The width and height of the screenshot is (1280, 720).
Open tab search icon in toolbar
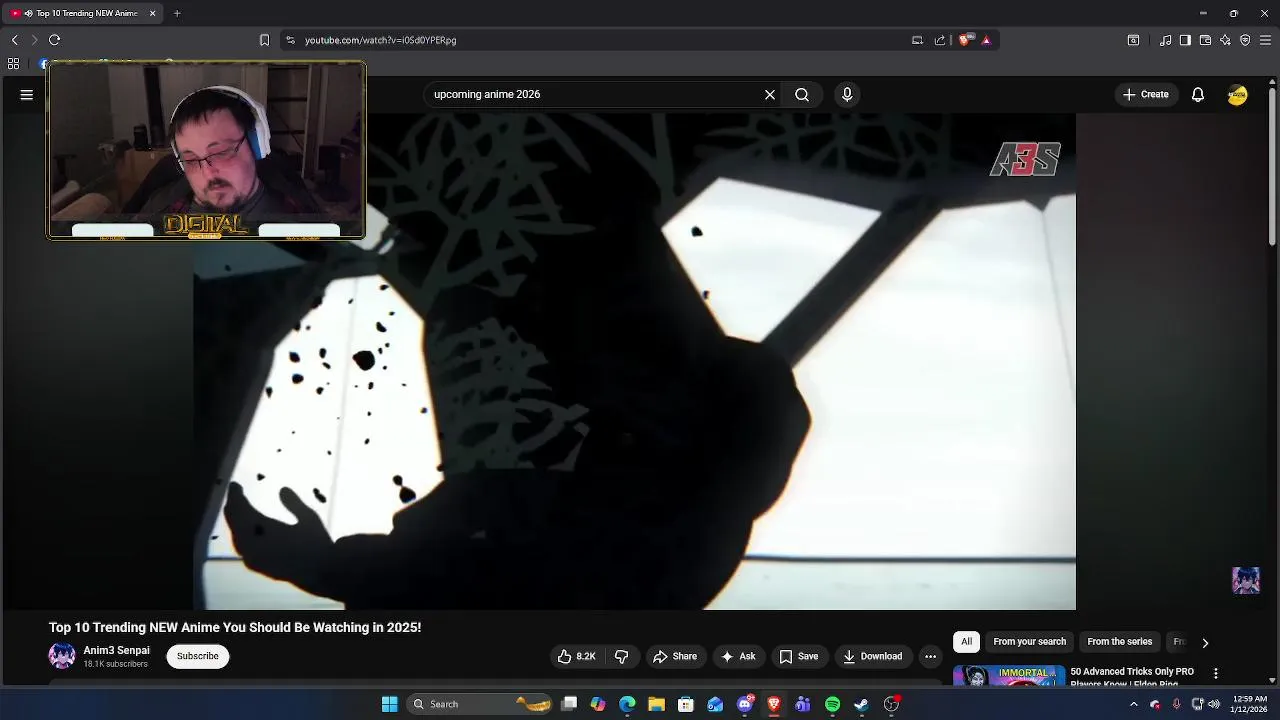point(1133,40)
